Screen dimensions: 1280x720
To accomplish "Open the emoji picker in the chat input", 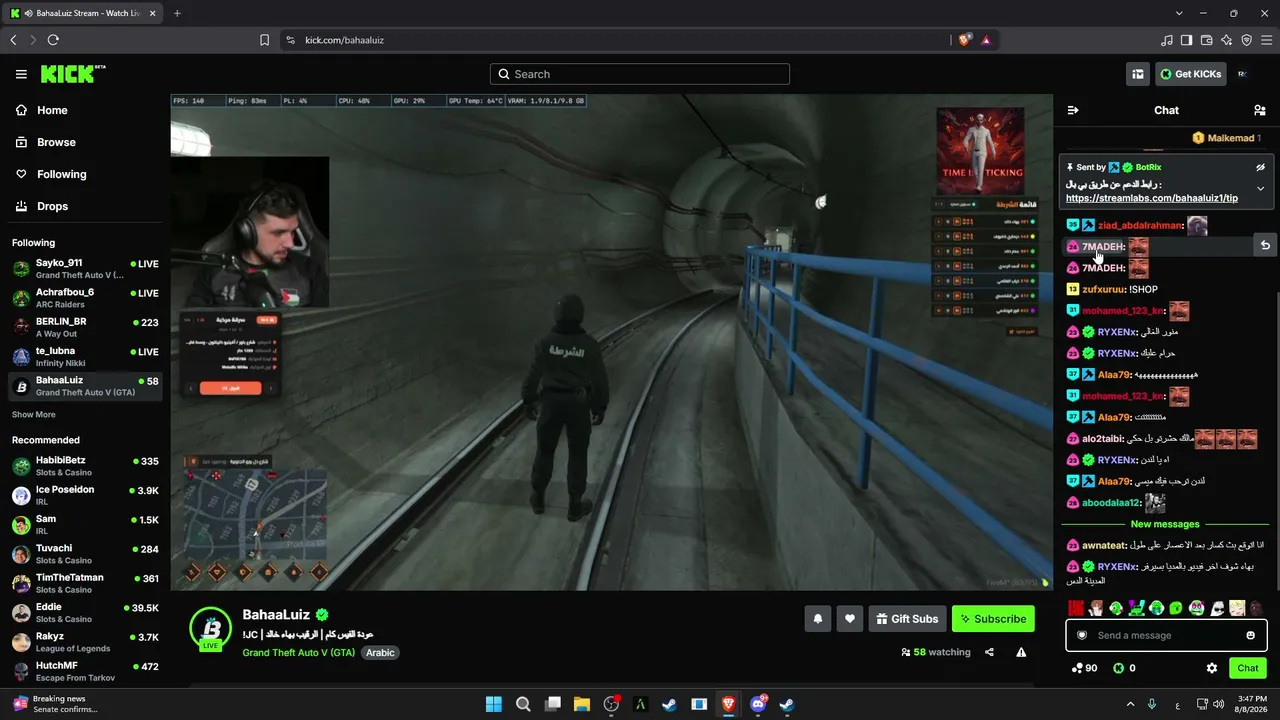I will point(1250,635).
